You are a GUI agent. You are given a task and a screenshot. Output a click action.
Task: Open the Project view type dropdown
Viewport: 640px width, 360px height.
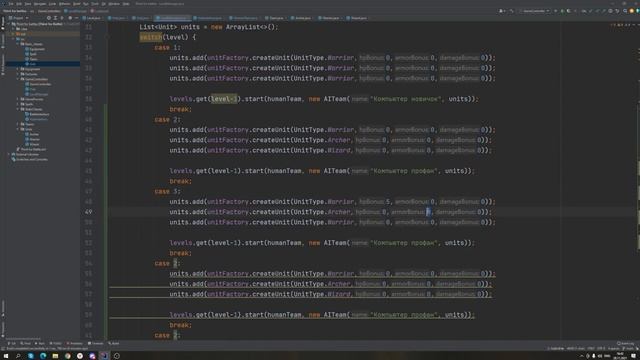(19, 18)
